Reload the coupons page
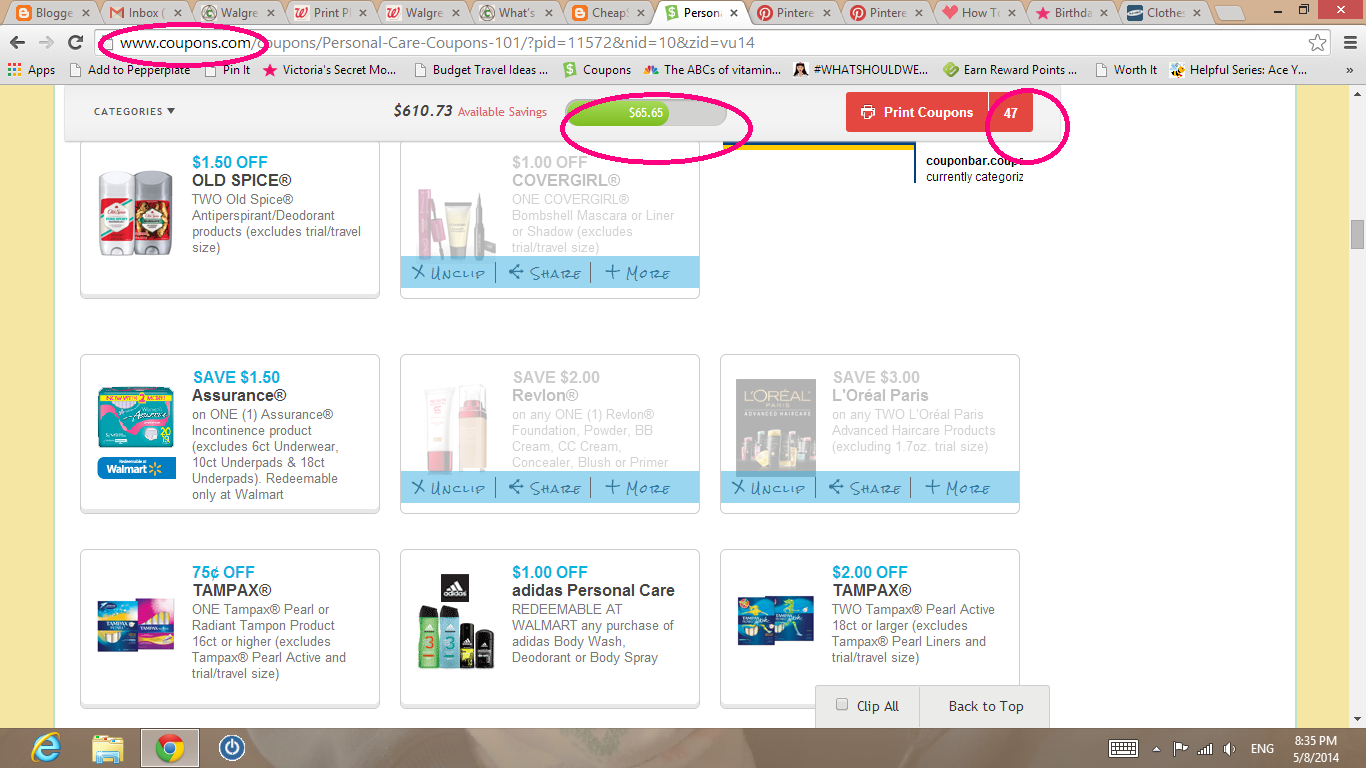 (x=75, y=43)
